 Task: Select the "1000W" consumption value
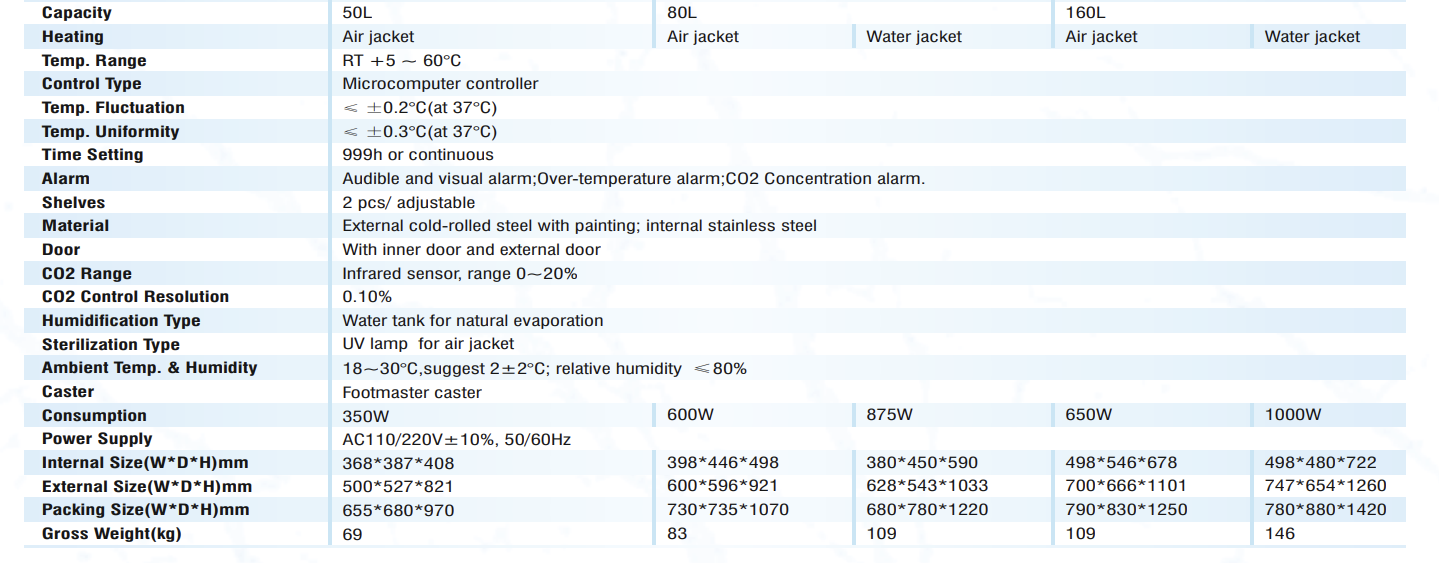[1293, 415]
